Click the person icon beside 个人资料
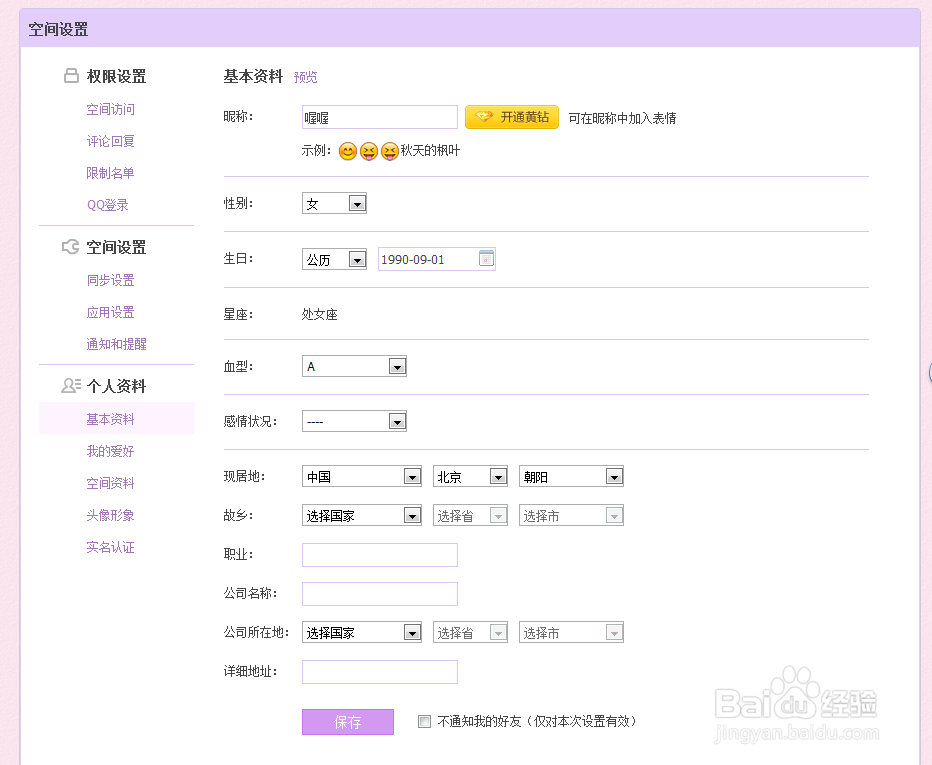This screenshot has width=932, height=765. 71,386
